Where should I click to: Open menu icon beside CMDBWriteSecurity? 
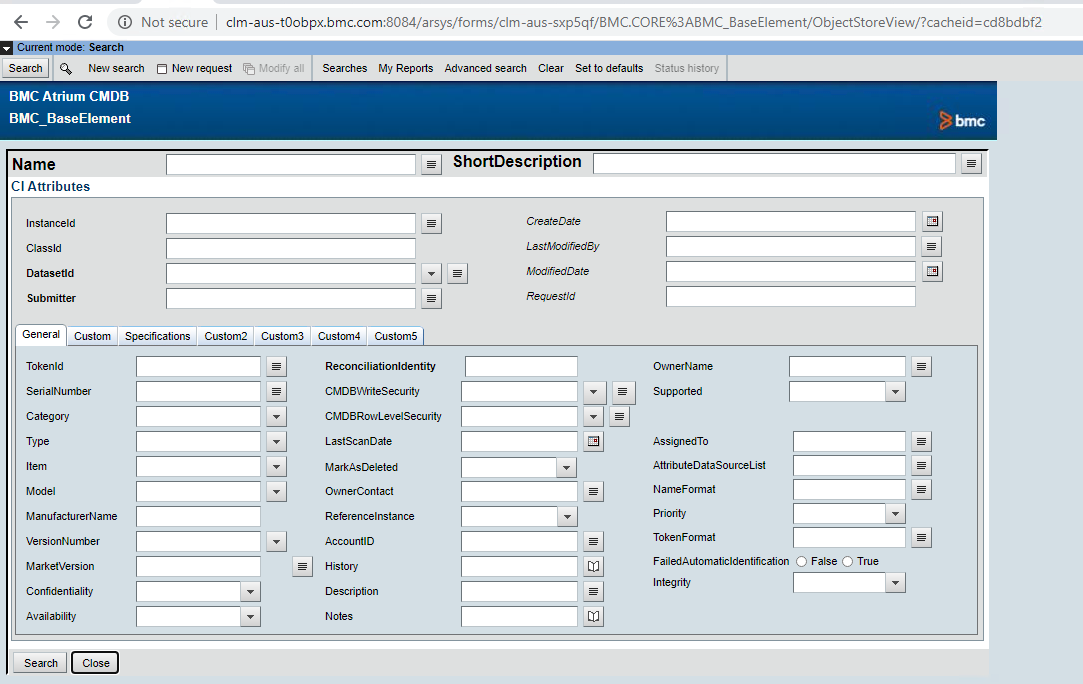pyautogui.click(x=622, y=392)
